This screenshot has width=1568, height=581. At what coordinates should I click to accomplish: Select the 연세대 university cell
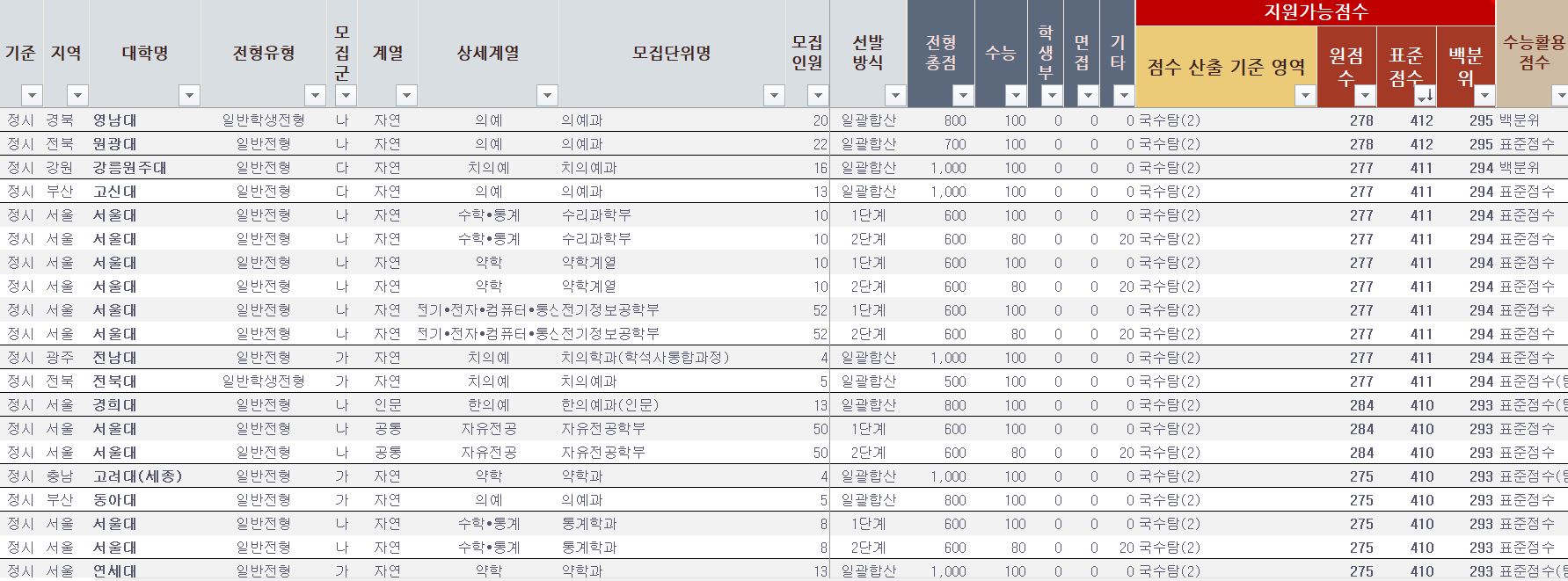145,571
